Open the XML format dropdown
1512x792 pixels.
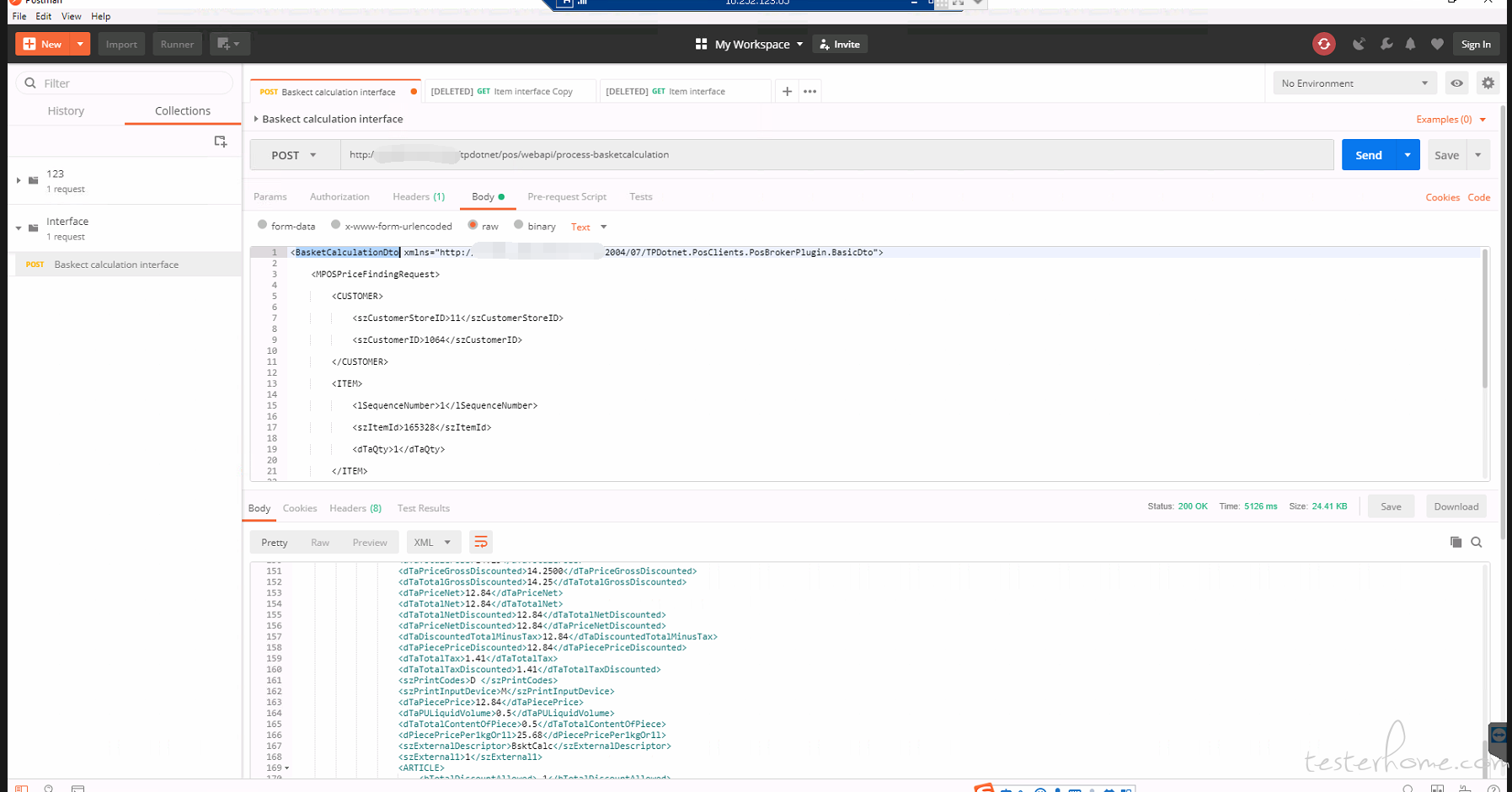[x=434, y=543]
